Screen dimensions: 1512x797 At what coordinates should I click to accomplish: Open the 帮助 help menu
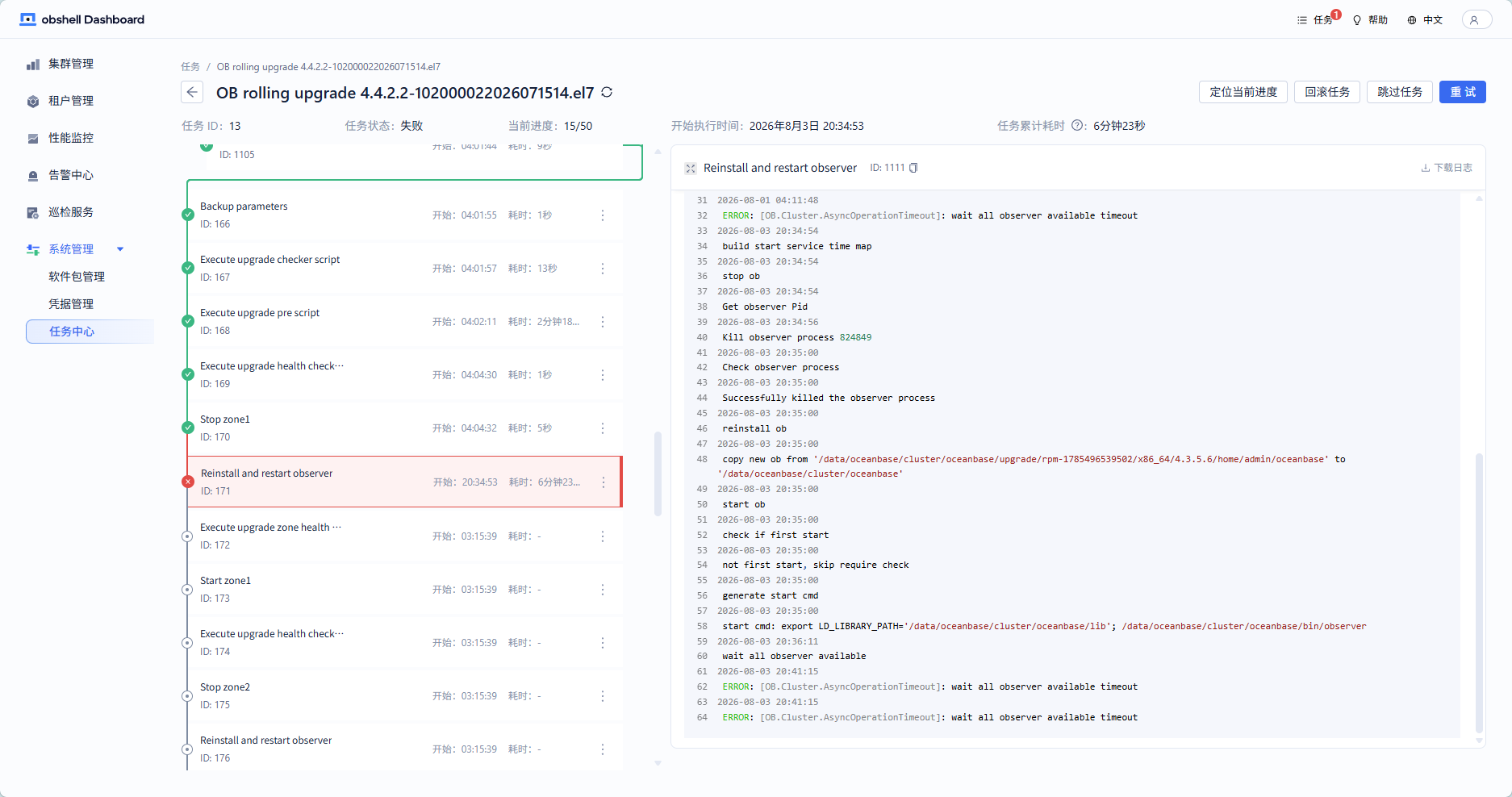coord(1370,19)
